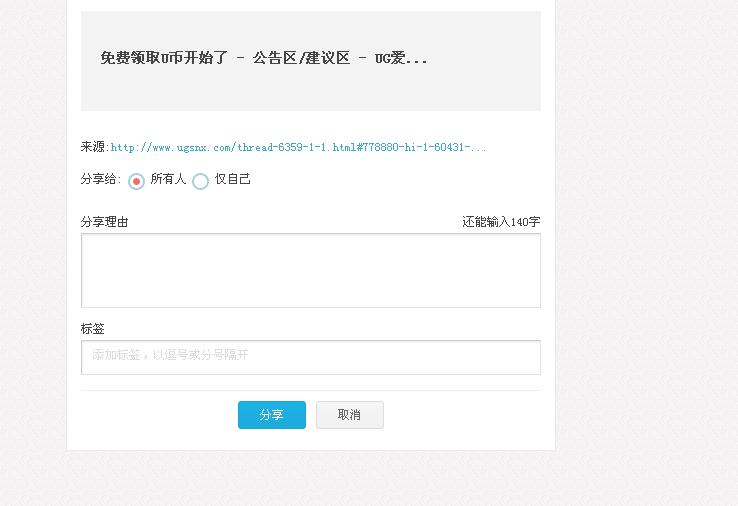This screenshot has height=506, width=738.
Task: Click the 分享给 label
Action: 101,179
